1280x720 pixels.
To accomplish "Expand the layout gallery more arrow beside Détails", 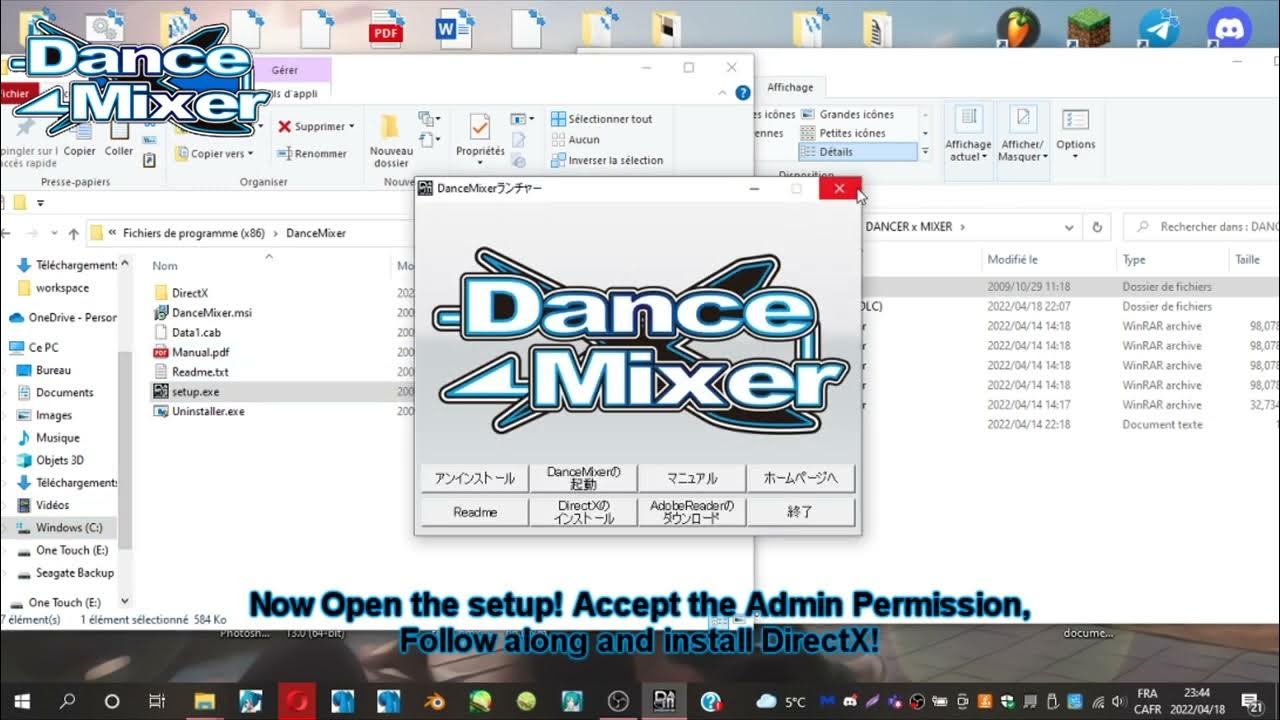I will pyautogui.click(x=925, y=152).
